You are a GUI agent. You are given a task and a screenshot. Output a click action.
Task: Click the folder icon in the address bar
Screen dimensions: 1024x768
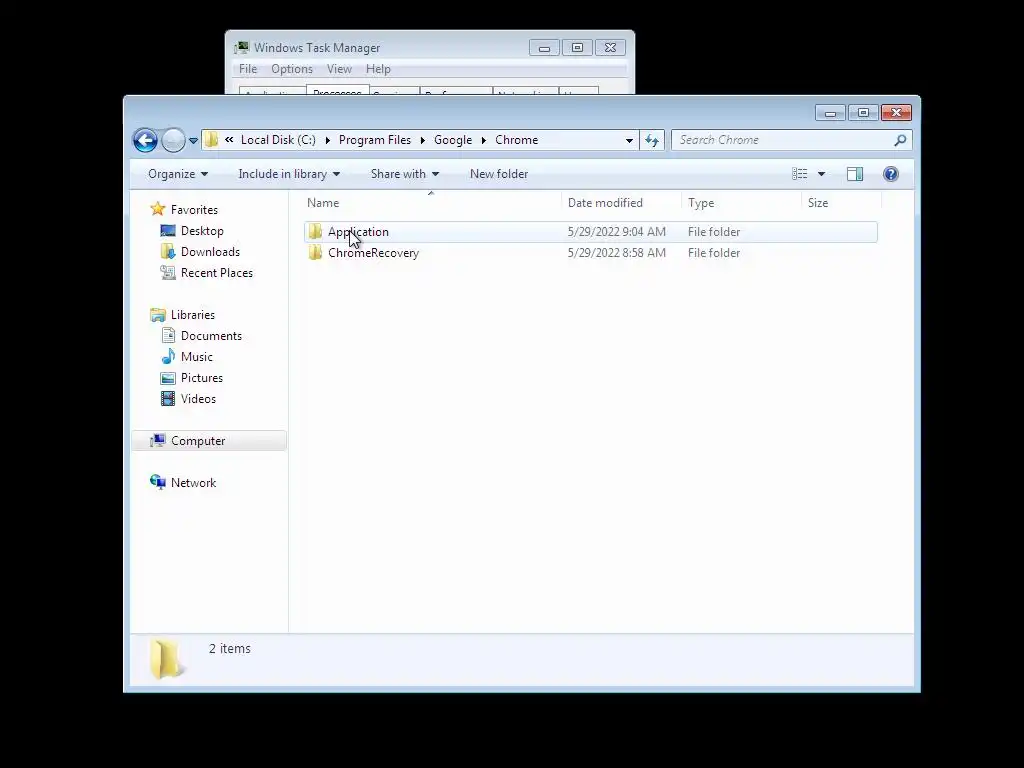click(x=211, y=140)
